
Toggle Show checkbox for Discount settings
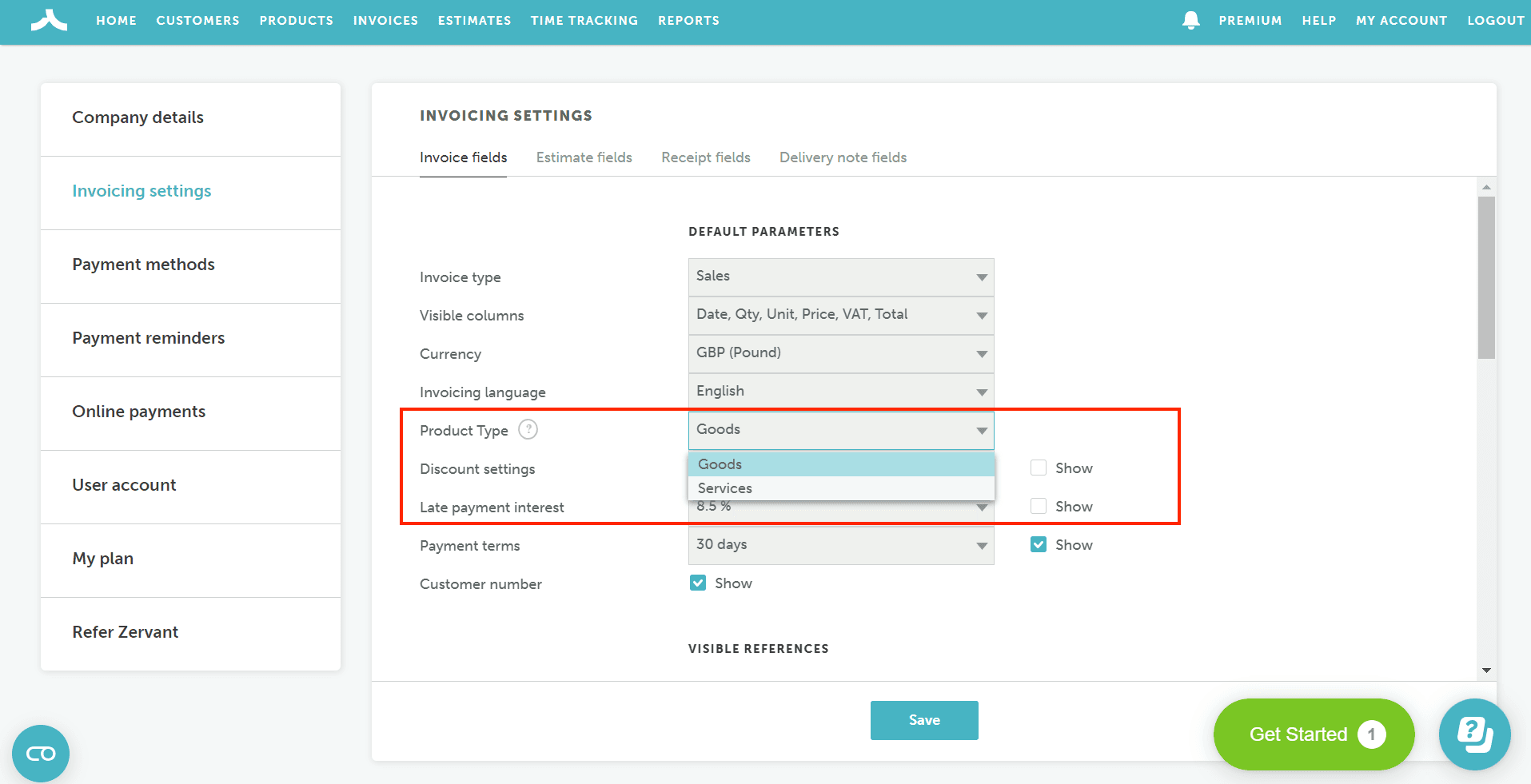click(x=1039, y=468)
